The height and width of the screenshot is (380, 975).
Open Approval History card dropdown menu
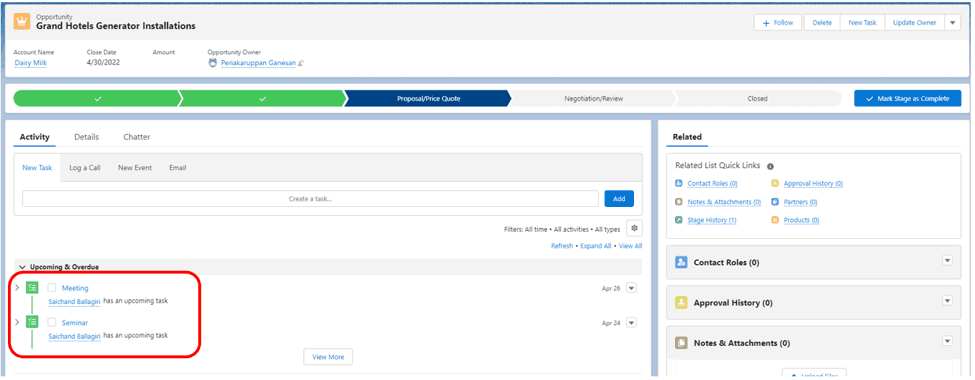point(947,300)
